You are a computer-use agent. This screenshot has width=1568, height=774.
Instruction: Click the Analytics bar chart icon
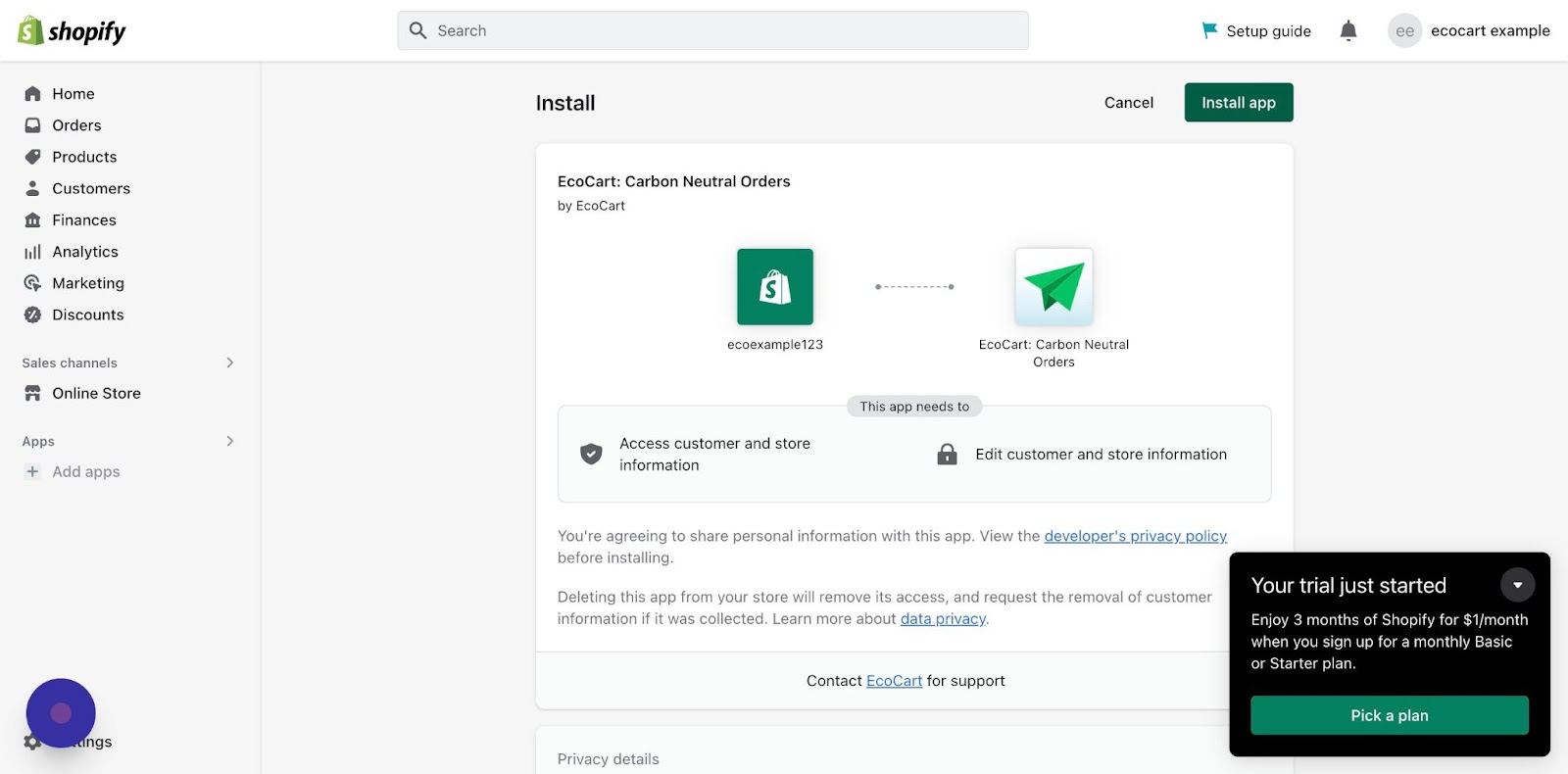click(x=32, y=252)
